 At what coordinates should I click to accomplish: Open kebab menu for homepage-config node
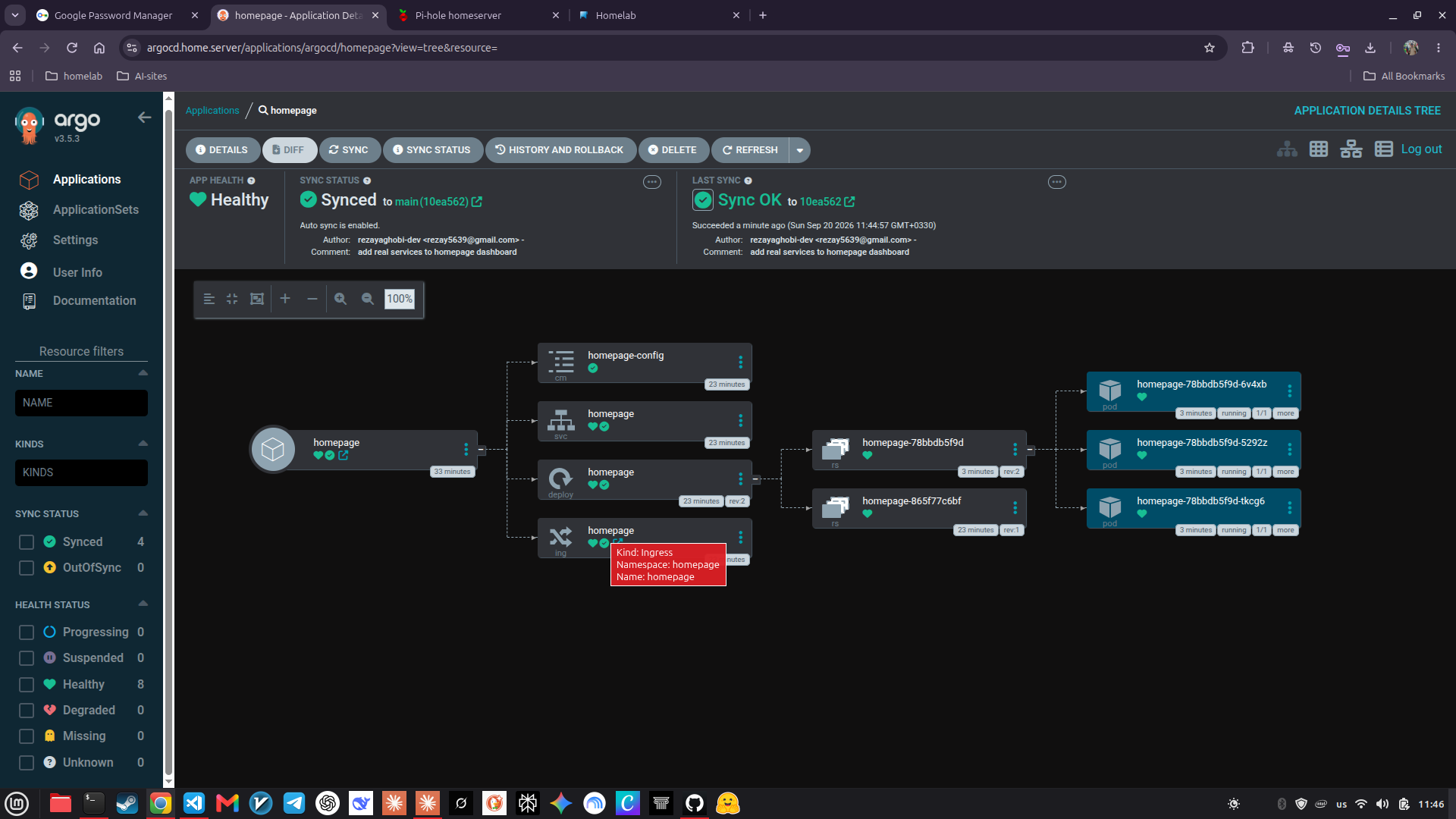pos(741,362)
